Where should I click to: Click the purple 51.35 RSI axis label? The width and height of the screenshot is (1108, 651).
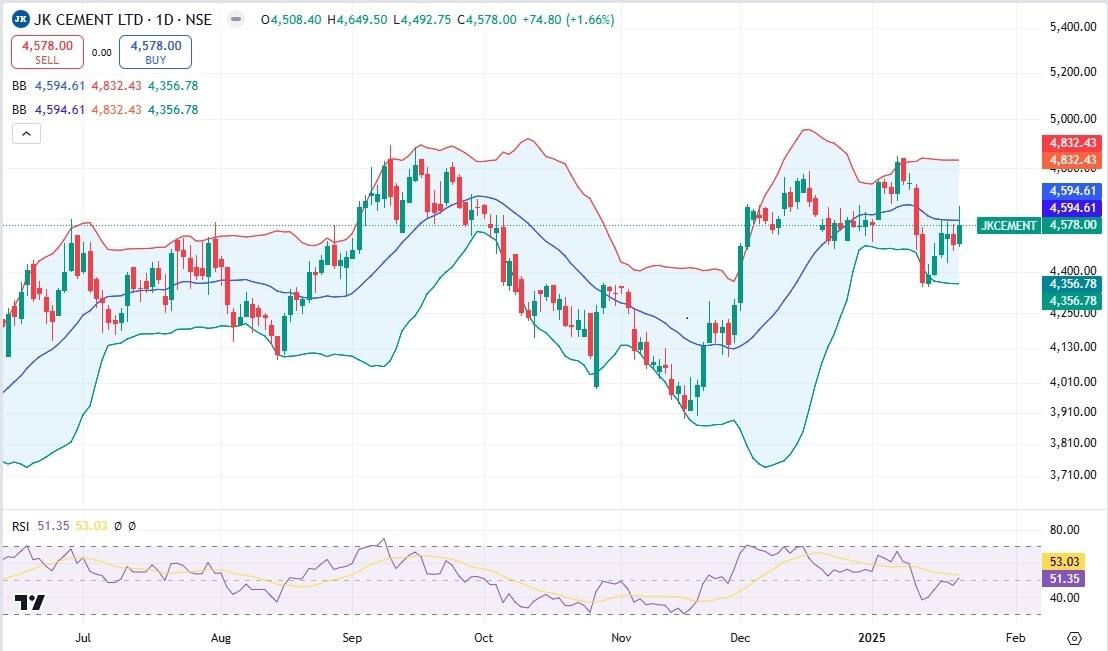[x=1064, y=579]
